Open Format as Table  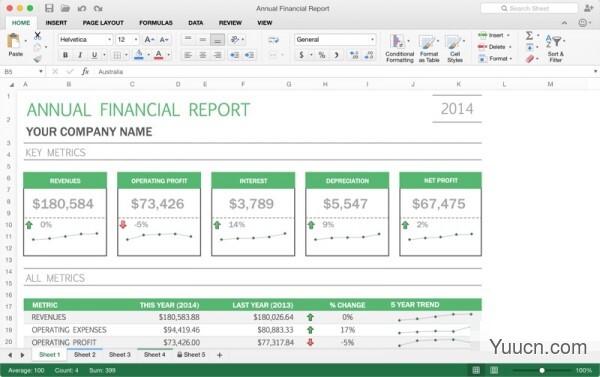click(429, 48)
